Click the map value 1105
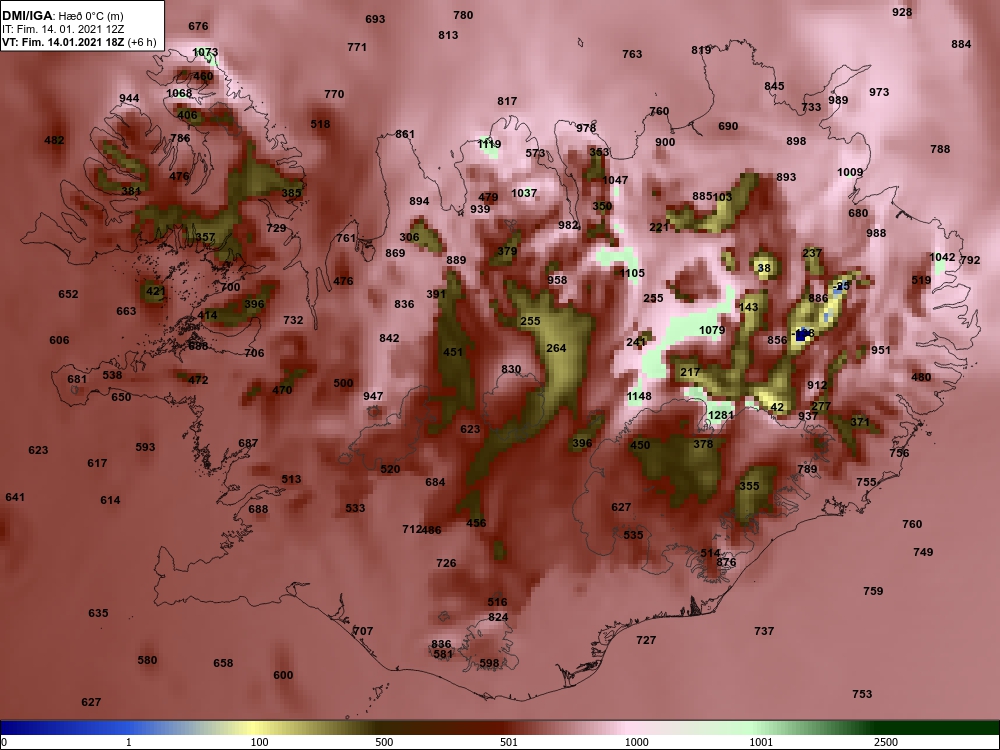Viewport: 1000px width, 750px height. tap(632, 273)
